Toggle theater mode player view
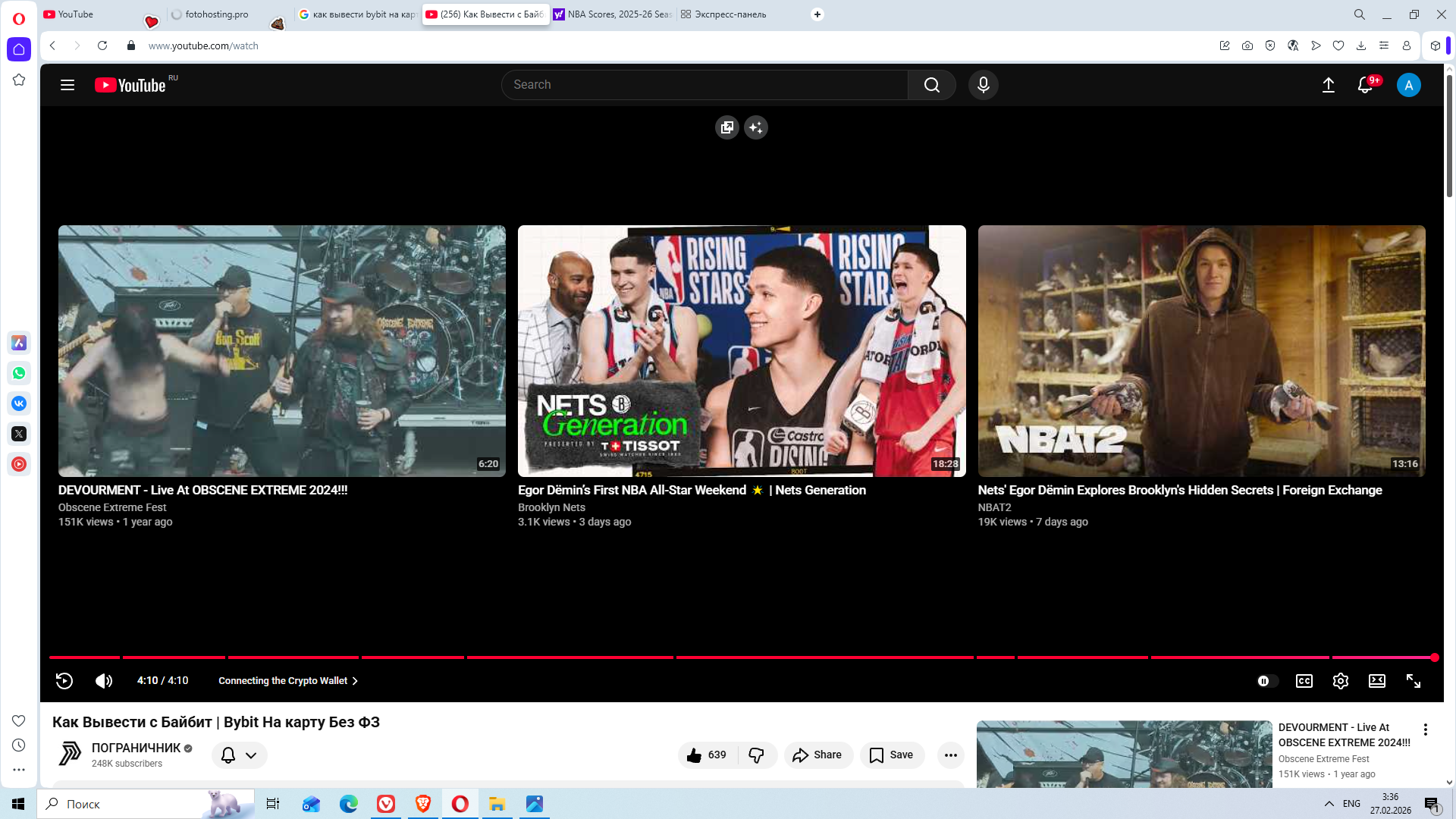Viewport: 1456px width, 819px height. pyautogui.click(x=1376, y=681)
